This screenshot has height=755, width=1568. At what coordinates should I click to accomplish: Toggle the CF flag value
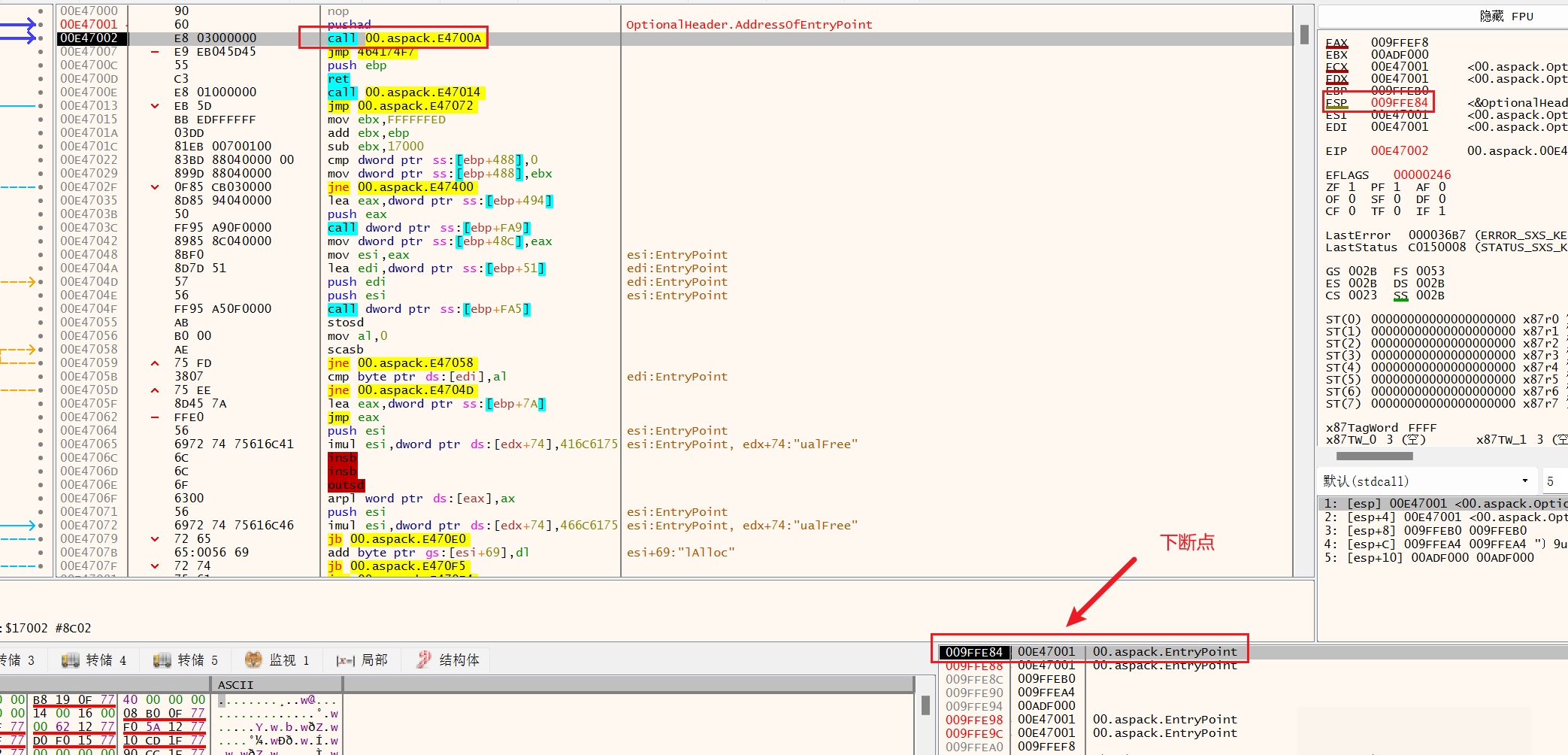[1352, 211]
